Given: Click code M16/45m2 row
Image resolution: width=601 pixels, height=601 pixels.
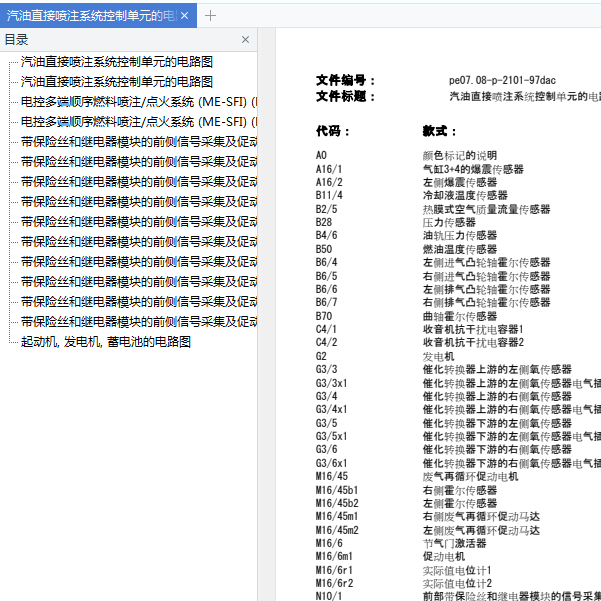Looking at the screenshot, I should click(337, 530).
